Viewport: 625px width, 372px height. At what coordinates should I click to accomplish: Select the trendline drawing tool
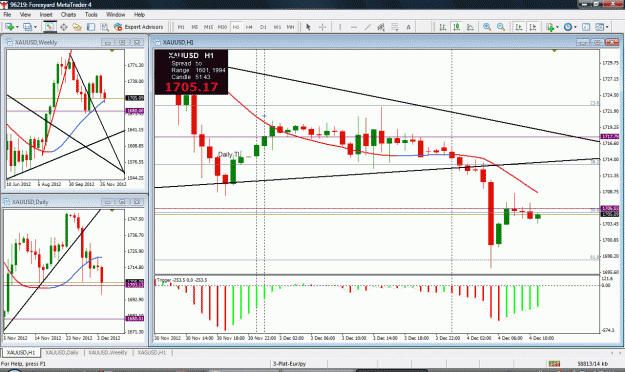tap(367, 27)
